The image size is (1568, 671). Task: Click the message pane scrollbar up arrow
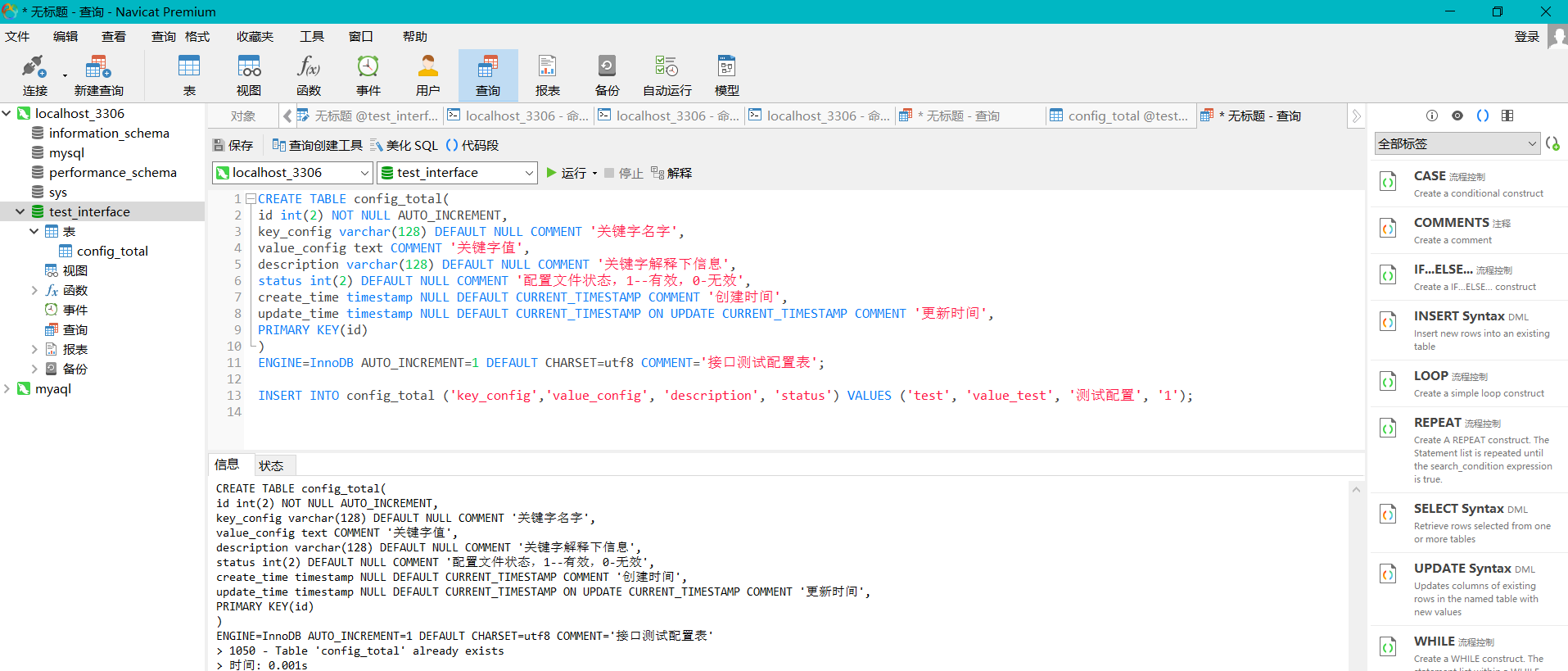[x=1356, y=489]
